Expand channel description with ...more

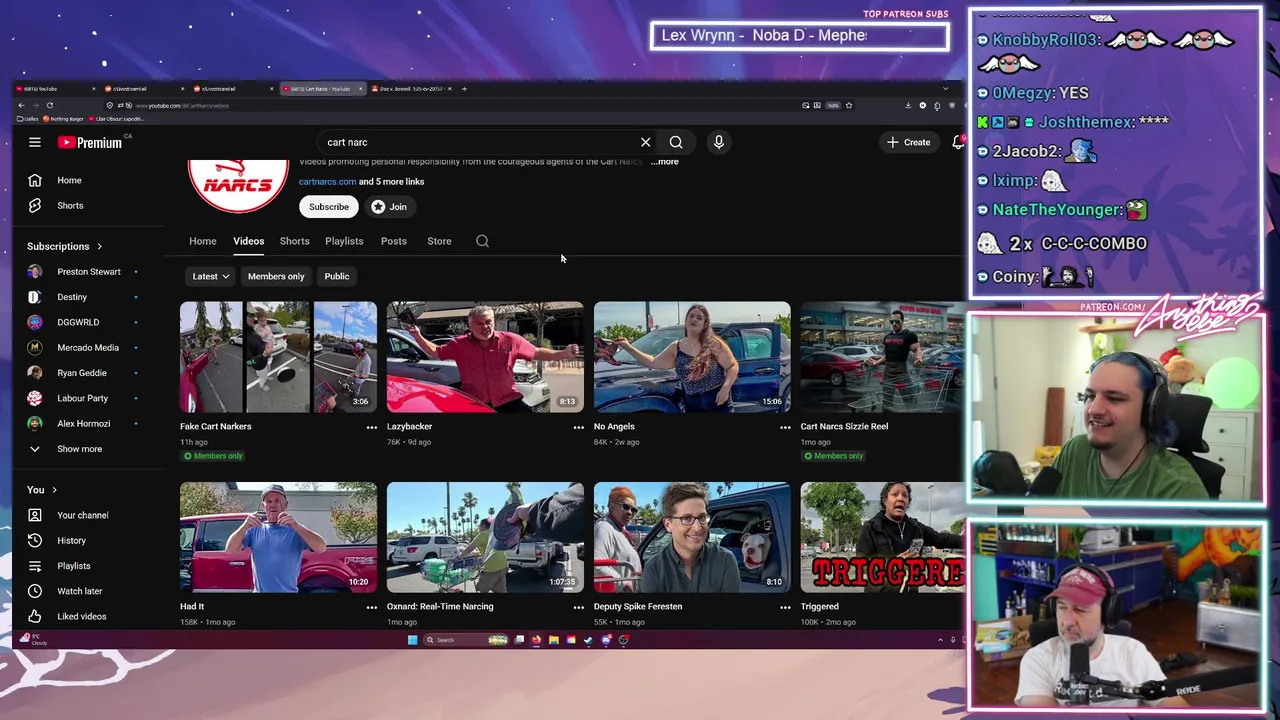pos(665,162)
